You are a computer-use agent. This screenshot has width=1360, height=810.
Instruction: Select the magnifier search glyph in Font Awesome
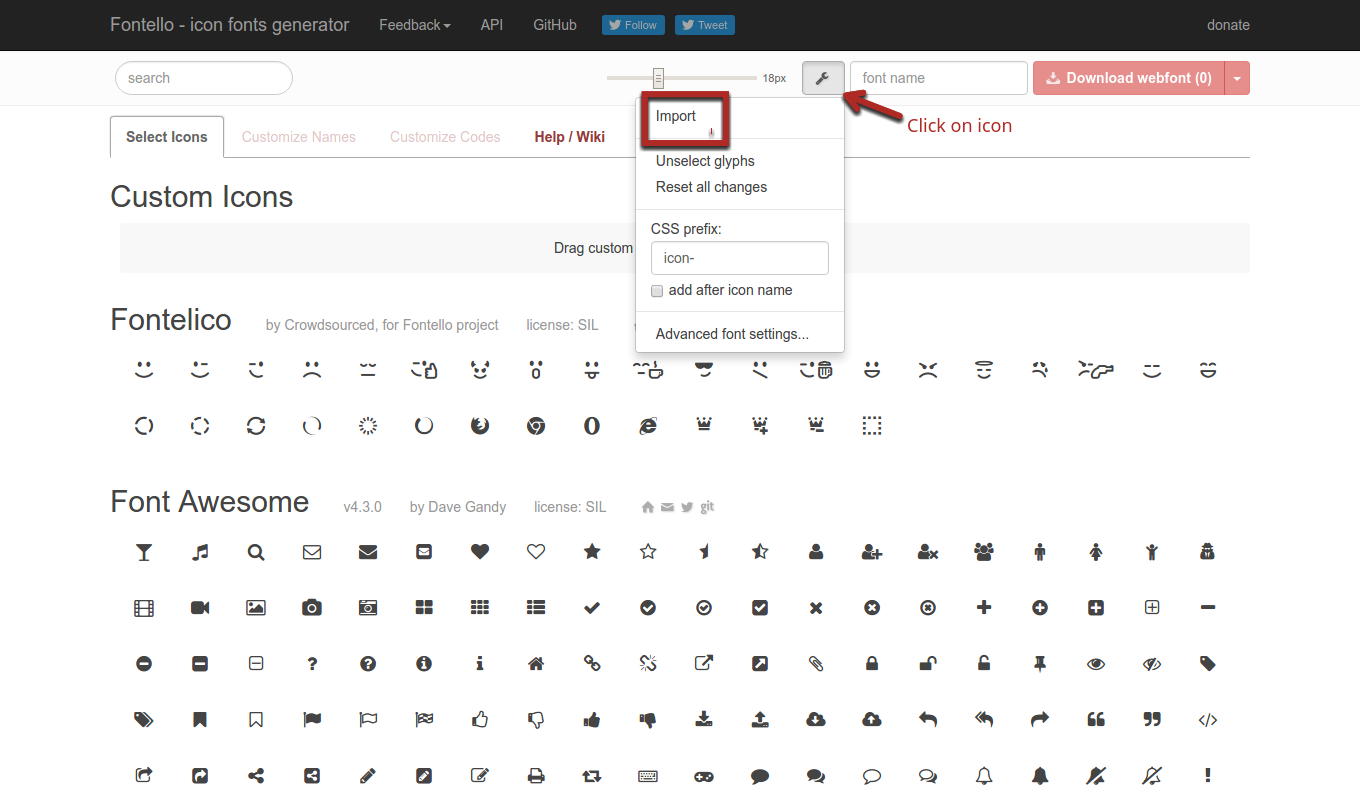pos(256,552)
